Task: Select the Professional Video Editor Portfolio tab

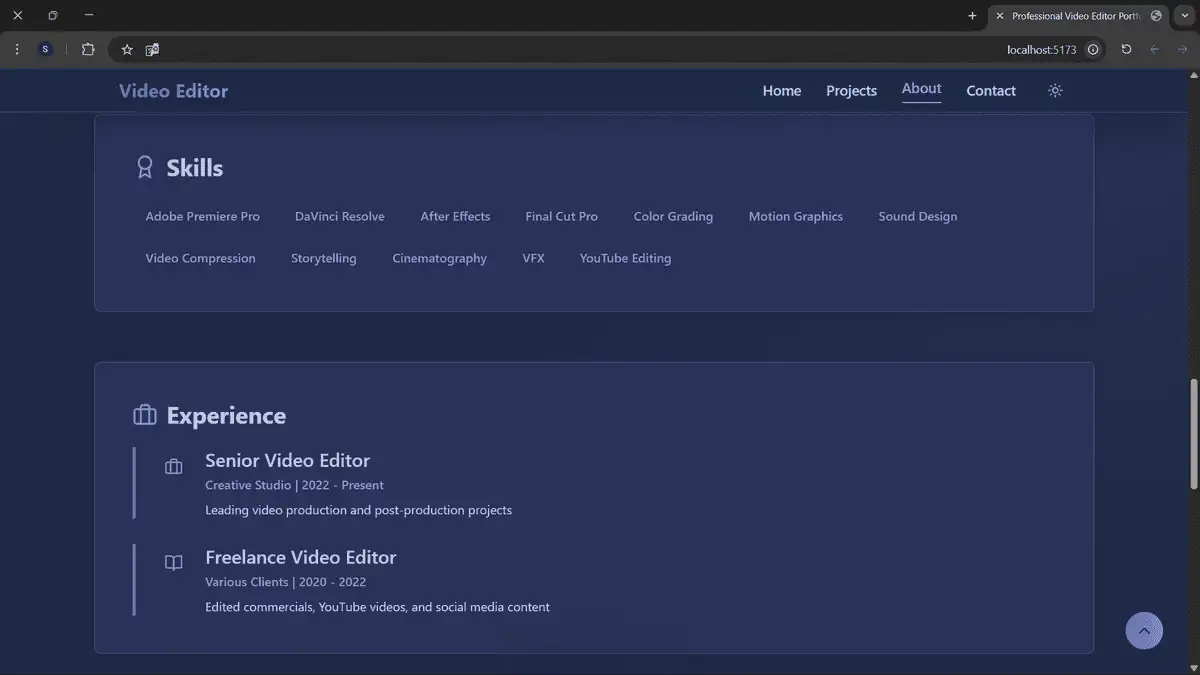Action: click(1078, 16)
